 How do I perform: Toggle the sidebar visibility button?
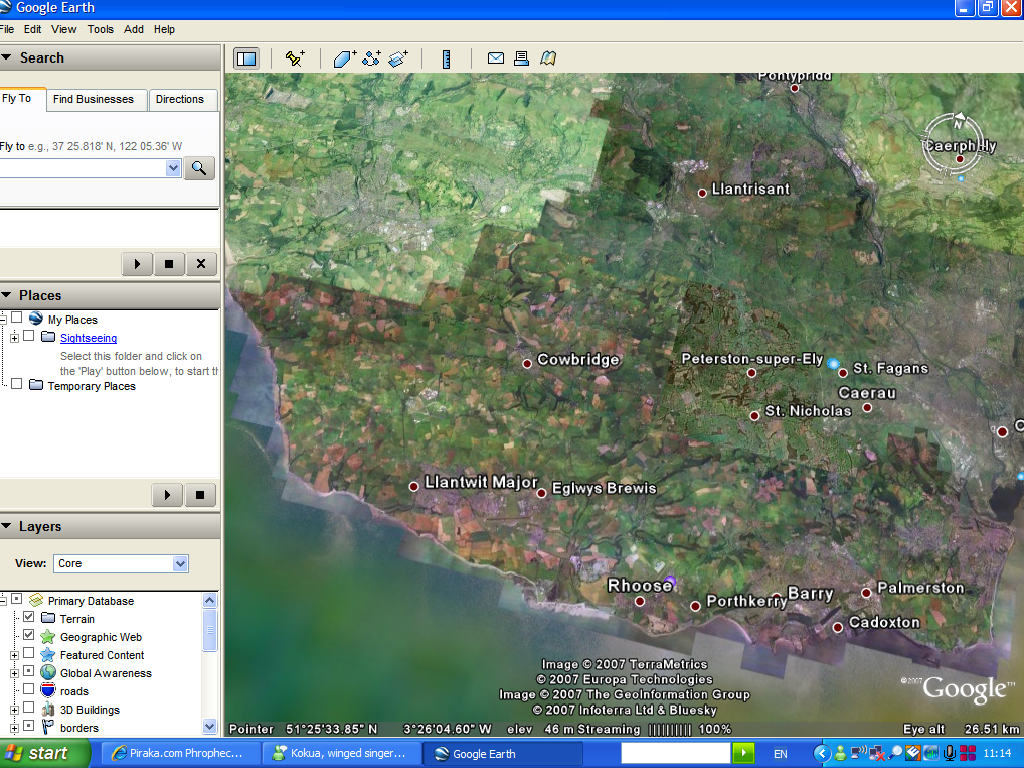click(x=246, y=59)
